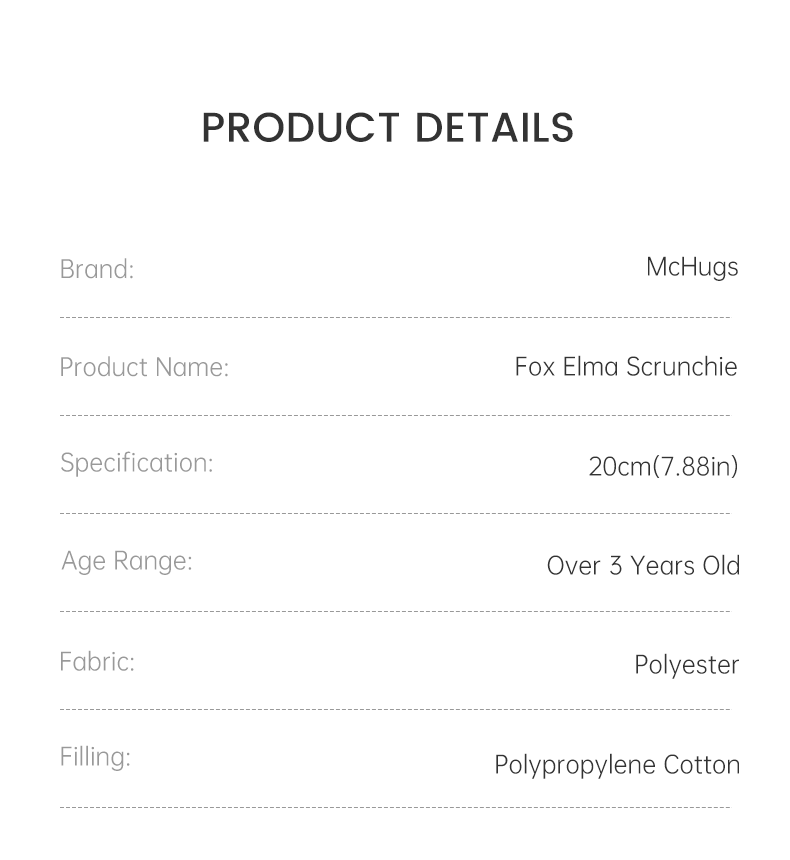This screenshot has width=790, height=860.
Task: Click the Fabric label
Action: [97, 662]
